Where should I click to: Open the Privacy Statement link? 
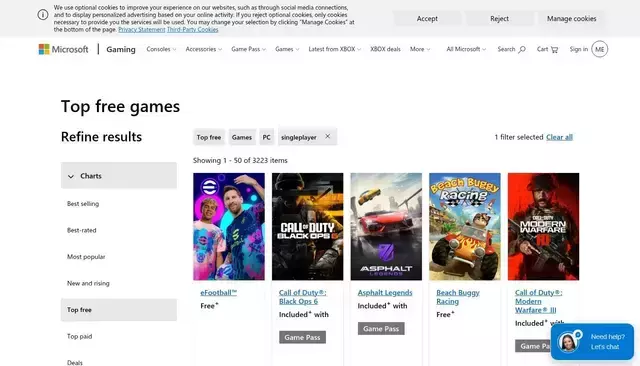coord(142,30)
